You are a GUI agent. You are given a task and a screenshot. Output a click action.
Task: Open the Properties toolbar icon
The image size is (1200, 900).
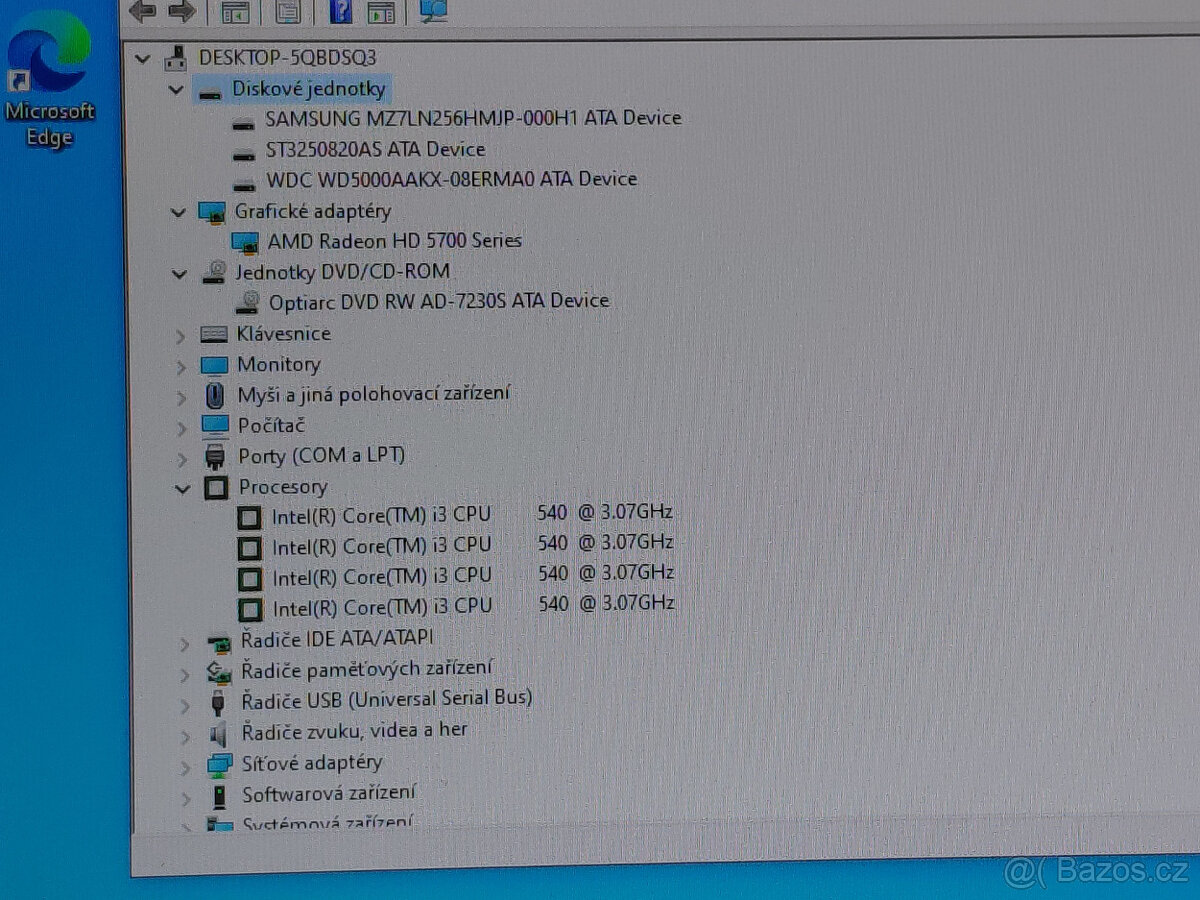point(287,12)
